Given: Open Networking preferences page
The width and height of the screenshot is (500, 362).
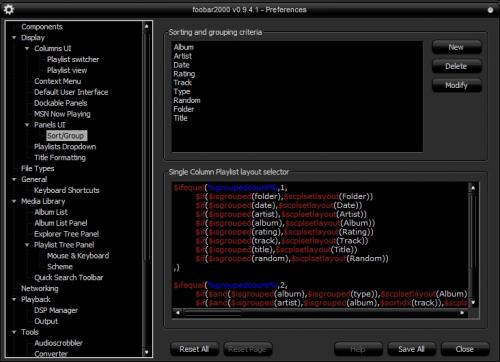Looking at the screenshot, I should pos(40,288).
